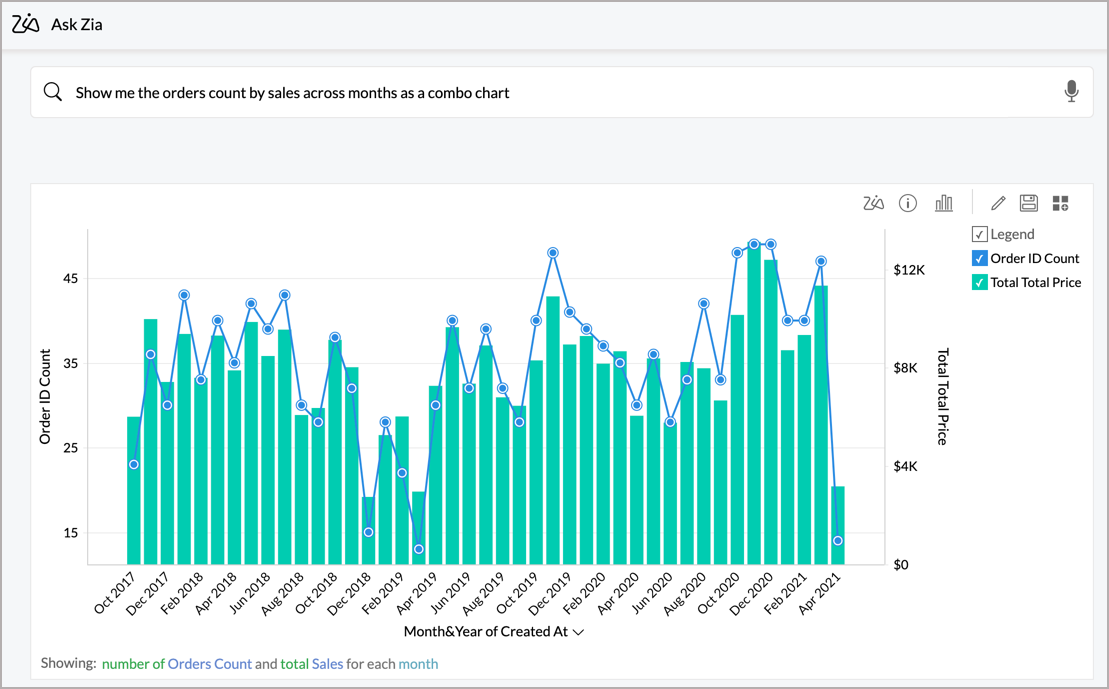This screenshot has width=1109, height=689.
Task: Toggle the Order ID Count series checkbox
Action: click(x=979, y=259)
